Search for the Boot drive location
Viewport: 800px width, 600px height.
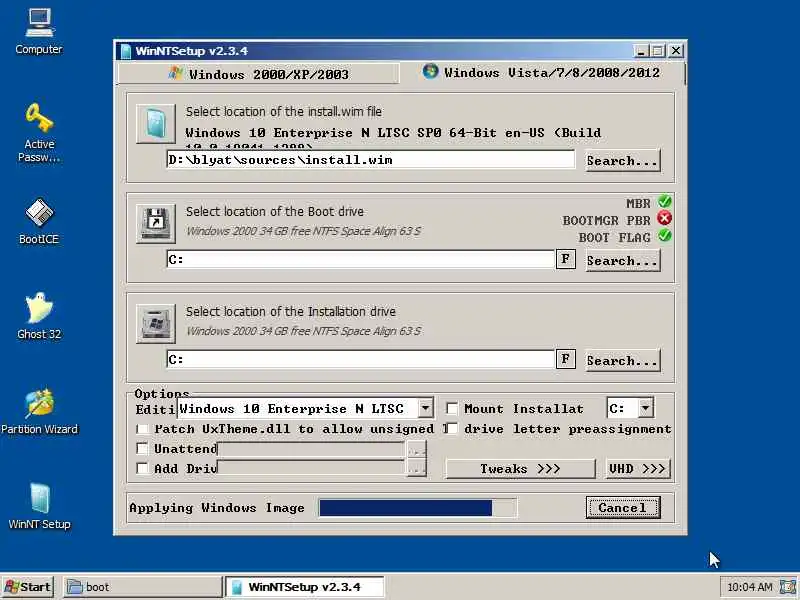pos(622,261)
